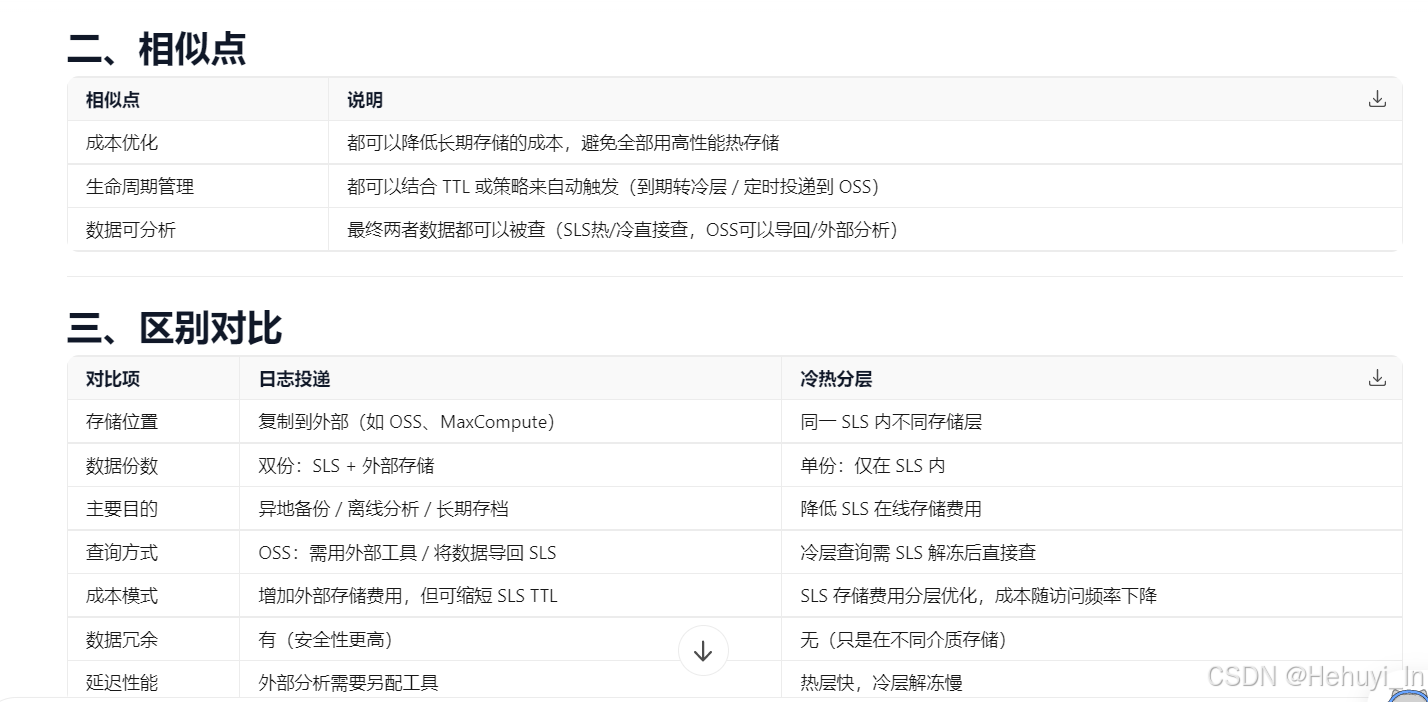
Task: Select the 主要目的 row label
Action: 122,509
